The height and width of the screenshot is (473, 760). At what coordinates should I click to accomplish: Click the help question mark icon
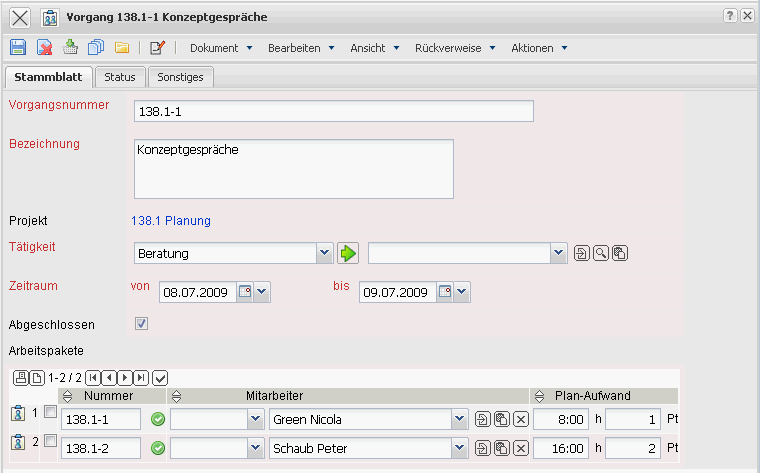tap(730, 16)
